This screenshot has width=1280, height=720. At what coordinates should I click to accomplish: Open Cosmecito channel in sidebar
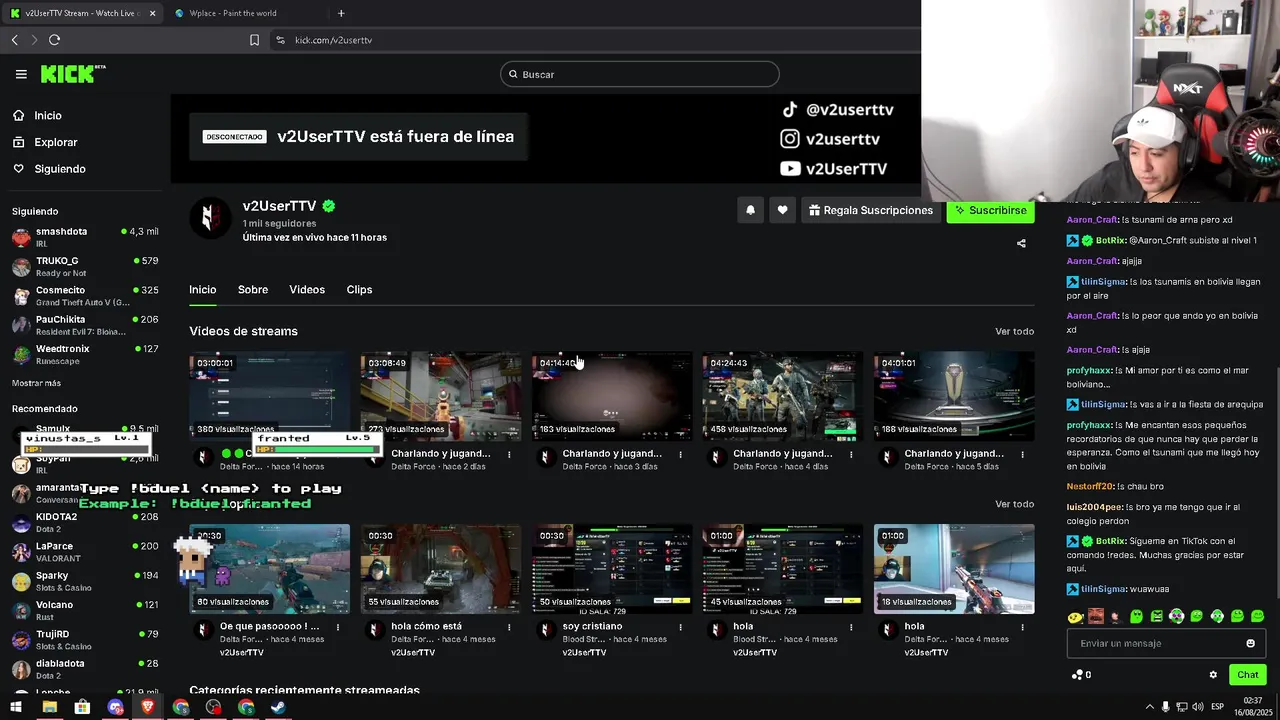pos(85,296)
